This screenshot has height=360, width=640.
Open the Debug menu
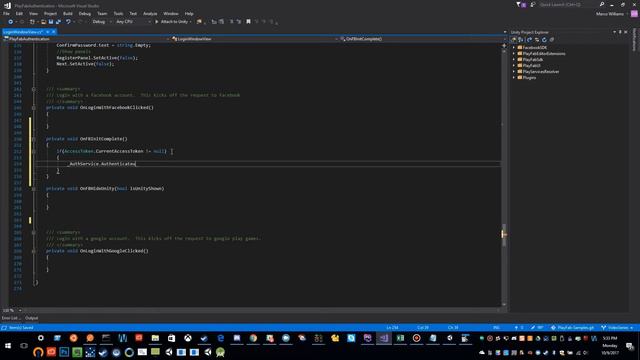pyautogui.click(x=84, y=13)
